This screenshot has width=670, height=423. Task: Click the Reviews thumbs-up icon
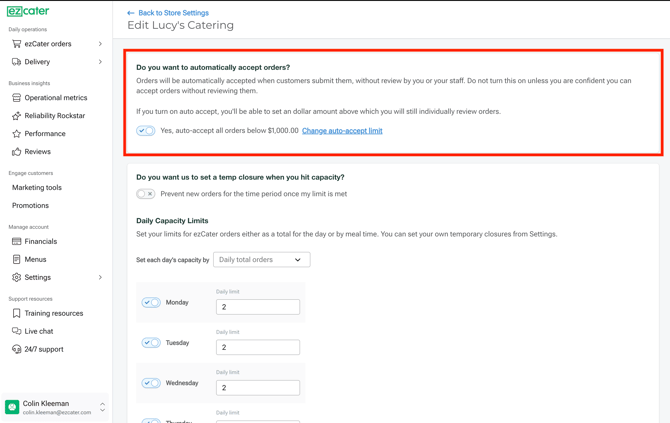(x=16, y=152)
